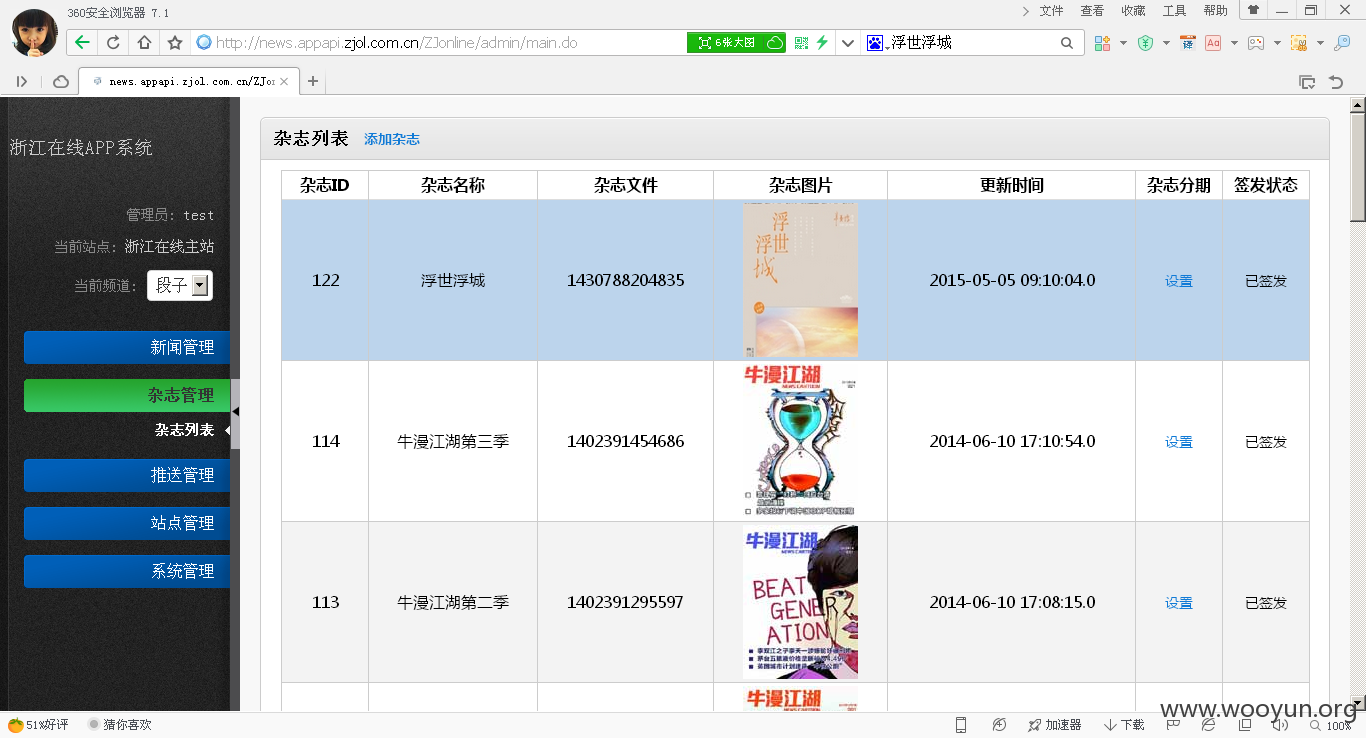Open the extensions grid icon
The width and height of the screenshot is (1366, 738).
coord(1102,43)
